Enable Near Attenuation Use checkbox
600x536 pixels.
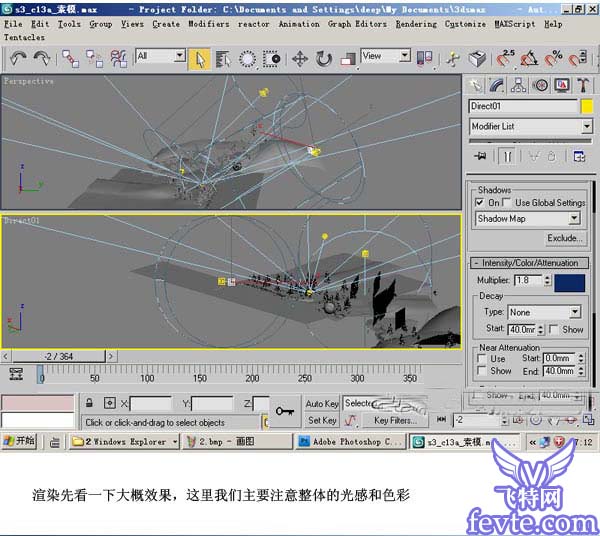tap(482, 358)
